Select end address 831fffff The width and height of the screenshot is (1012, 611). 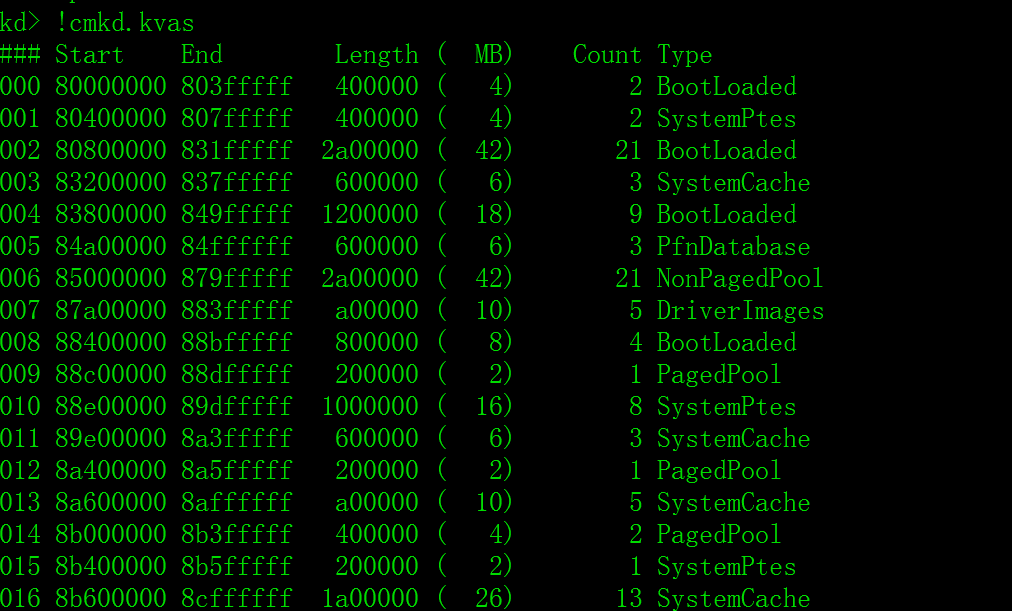tap(237, 150)
